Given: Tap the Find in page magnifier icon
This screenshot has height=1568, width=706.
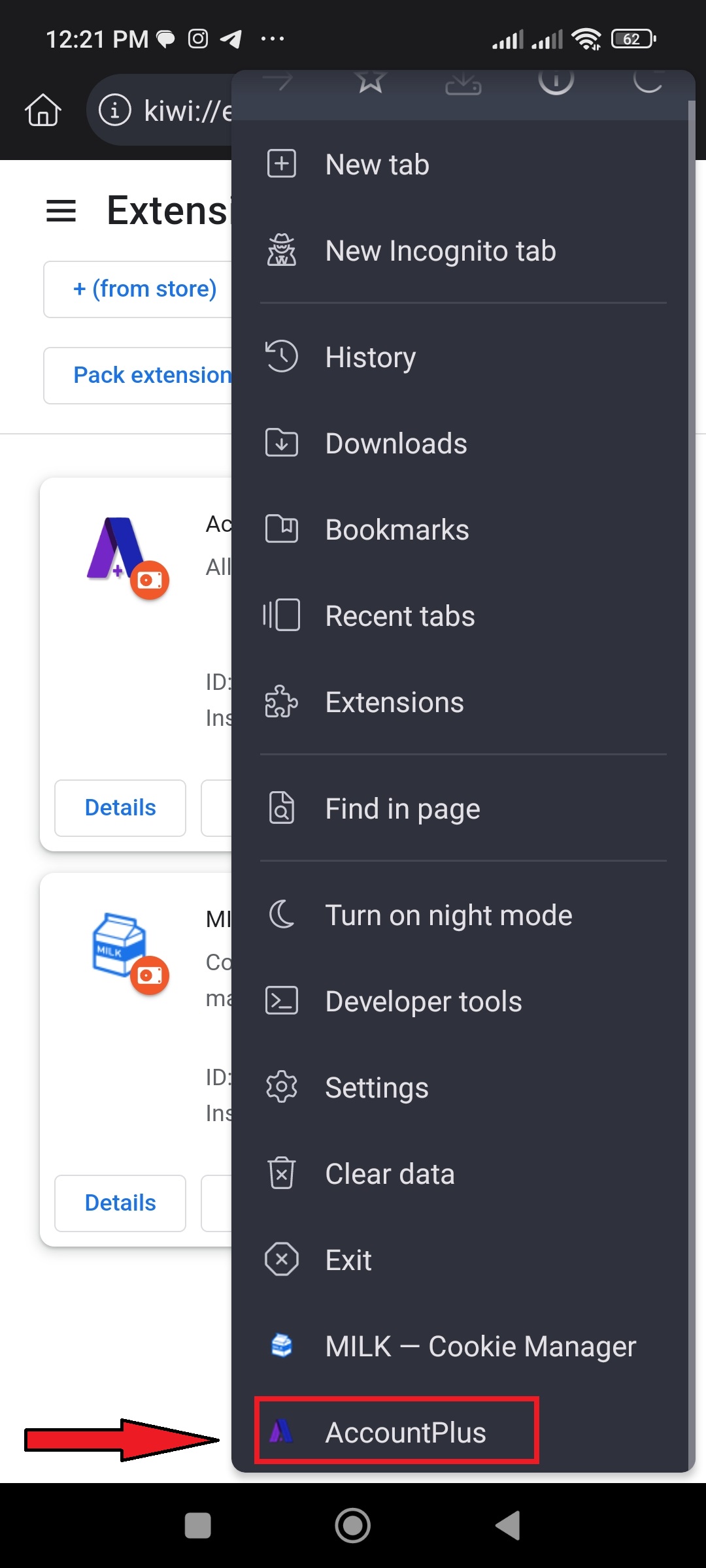Looking at the screenshot, I should pyautogui.click(x=282, y=808).
